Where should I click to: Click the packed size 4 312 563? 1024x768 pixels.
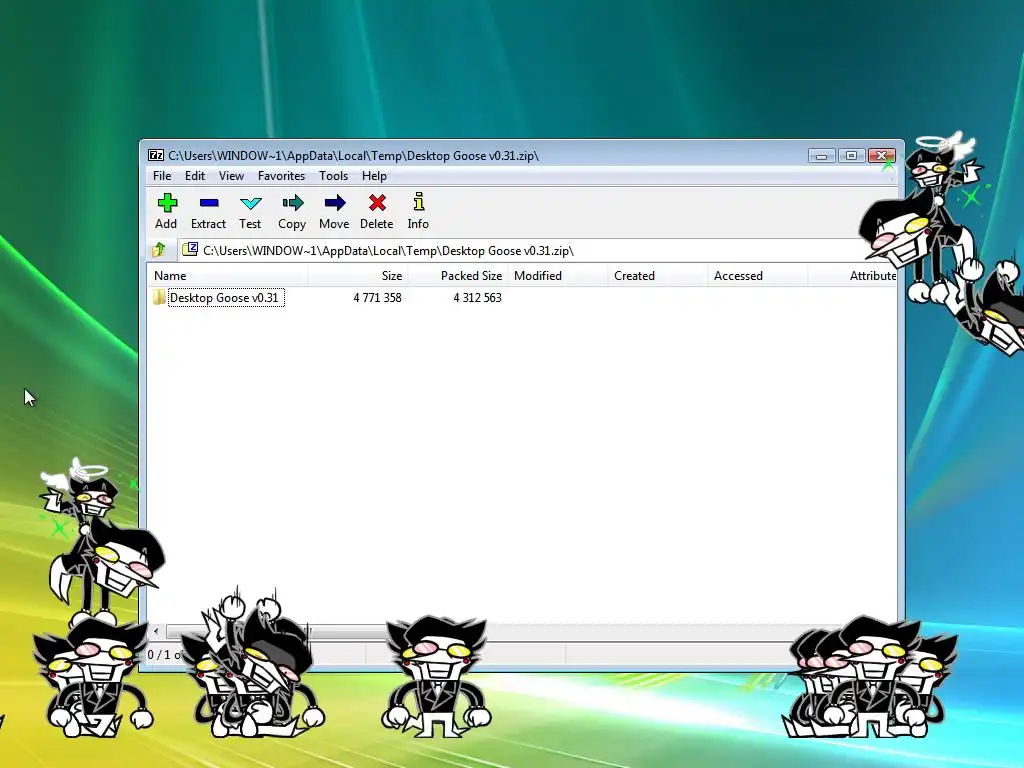(x=477, y=298)
